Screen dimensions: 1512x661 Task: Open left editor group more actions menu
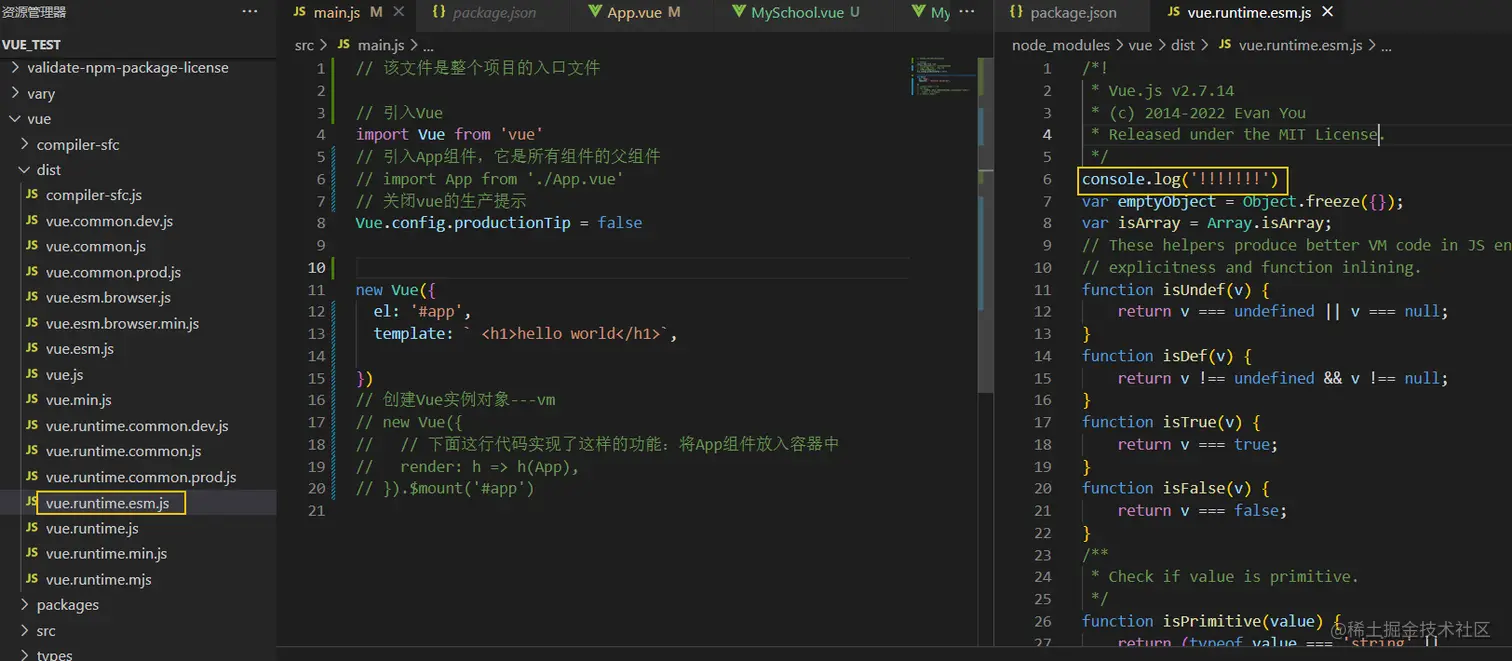tap(967, 12)
